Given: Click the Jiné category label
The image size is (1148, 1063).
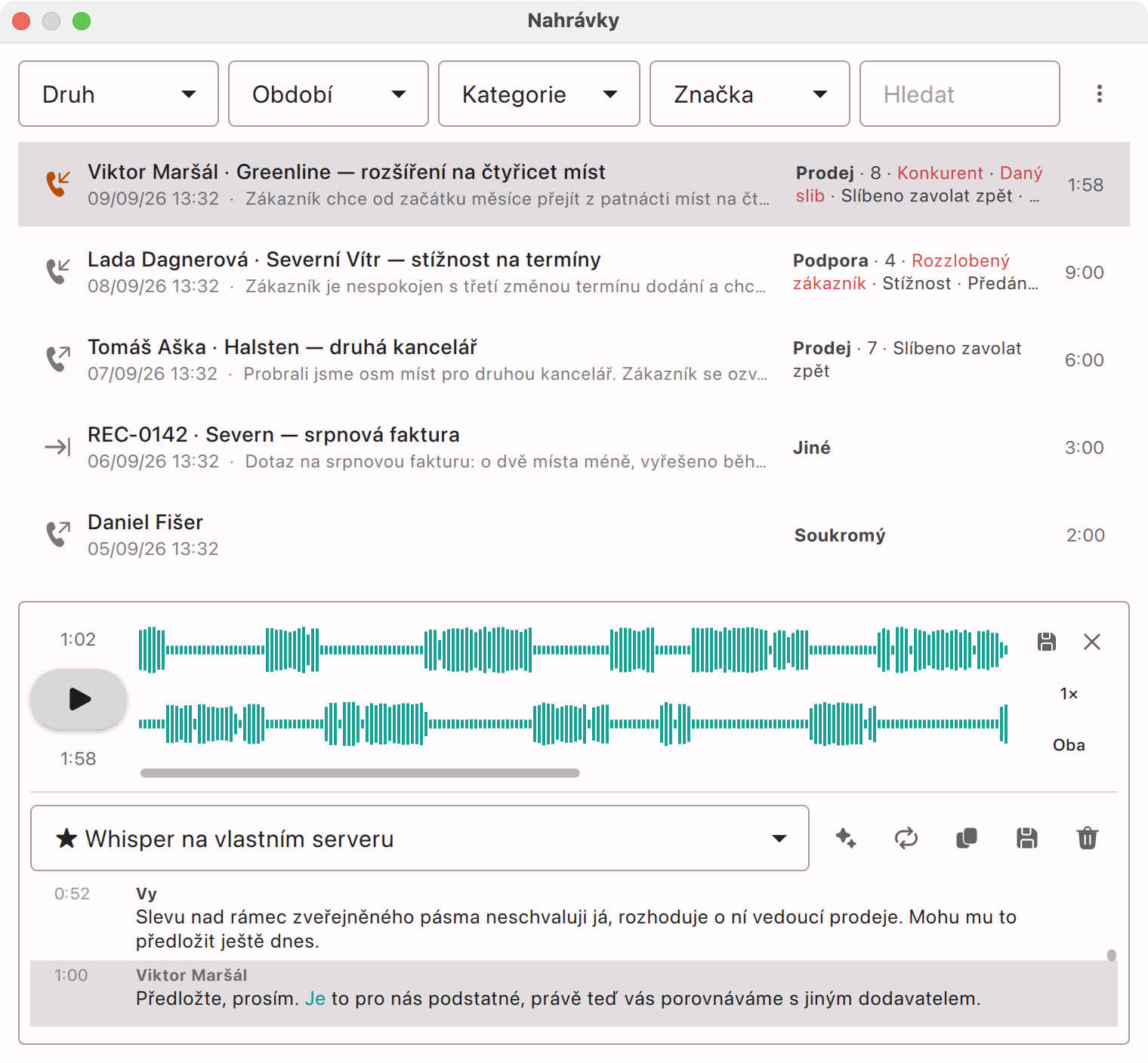Looking at the screenshot, I should pos(812,448).
